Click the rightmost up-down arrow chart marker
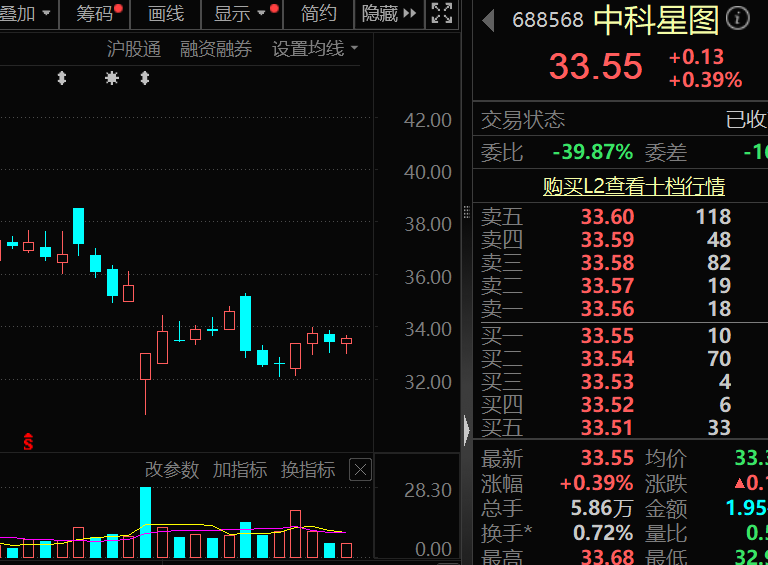This screenshot has width=768, height=565. [144, 78]
